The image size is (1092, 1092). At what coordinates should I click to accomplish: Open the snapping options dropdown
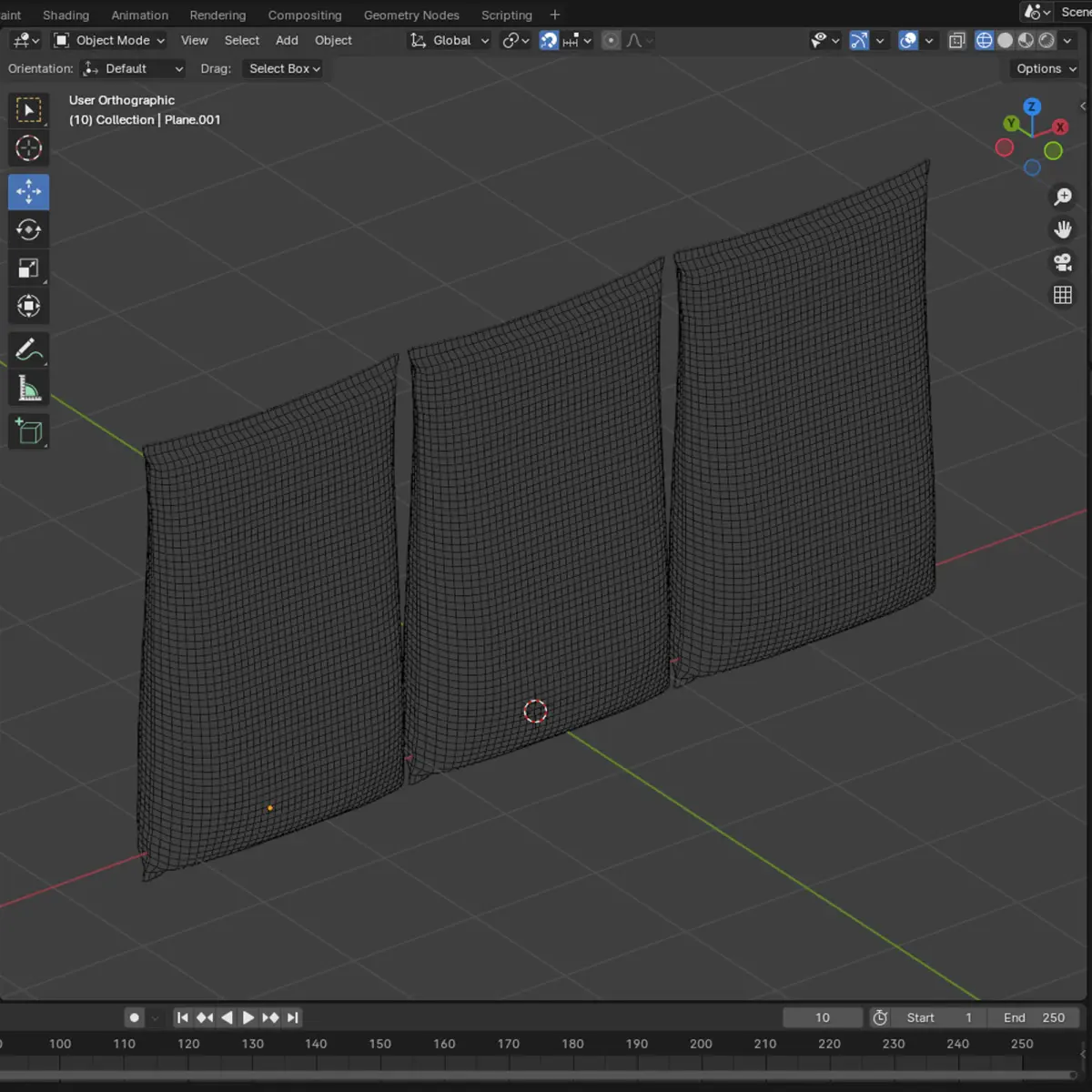click(x=577, y=40)
